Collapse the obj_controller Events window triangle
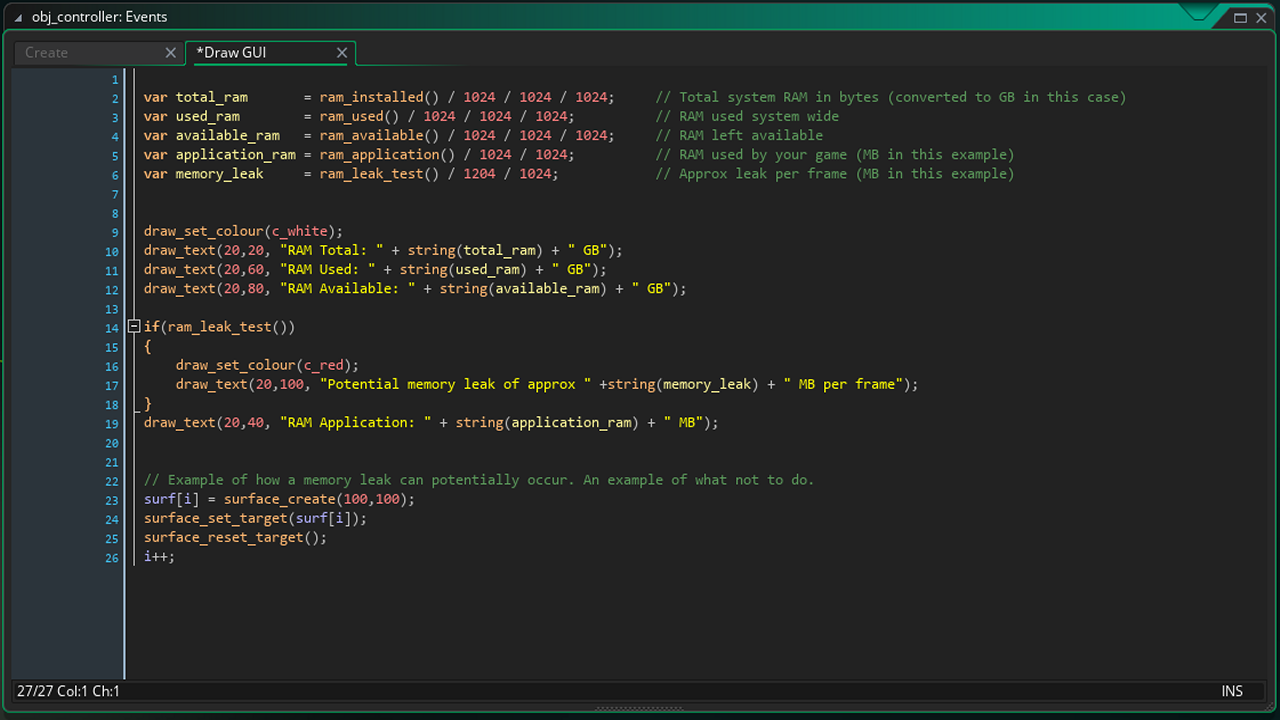 [x=18, y=18]
